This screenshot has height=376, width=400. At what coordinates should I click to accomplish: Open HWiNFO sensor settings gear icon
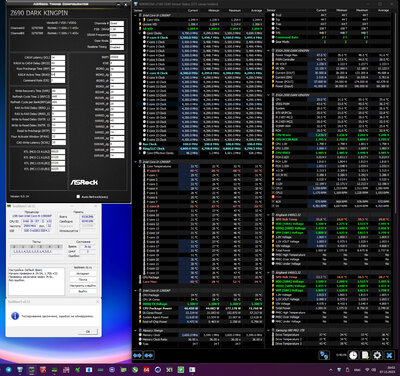[377, 355]
